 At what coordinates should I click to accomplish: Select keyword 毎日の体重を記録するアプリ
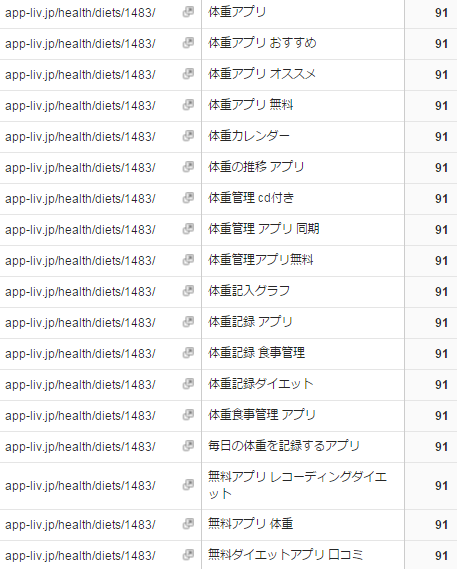click(283, 446)
